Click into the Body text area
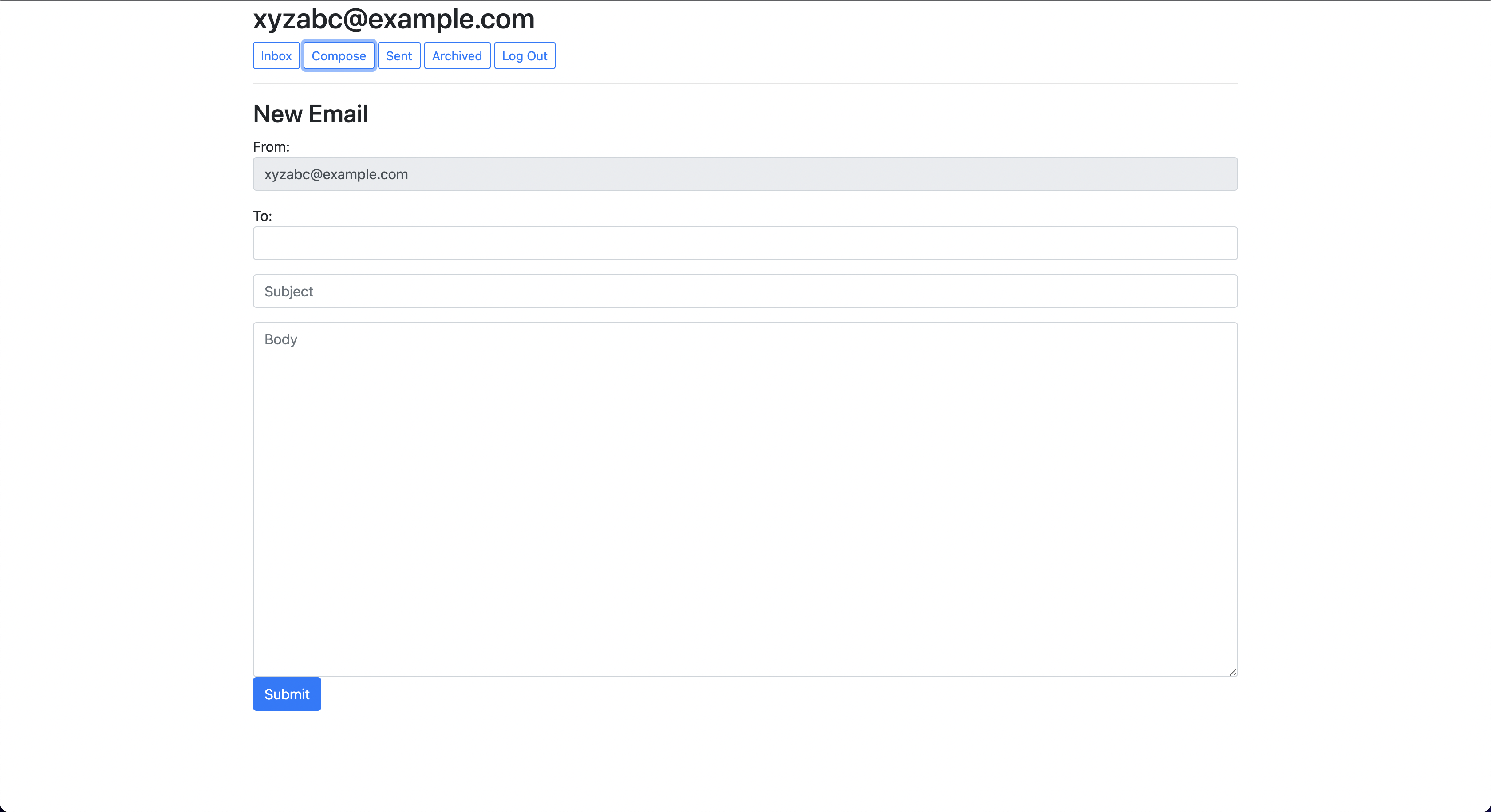The height and width of the screenshot is (812, 1491). [745, 500]
